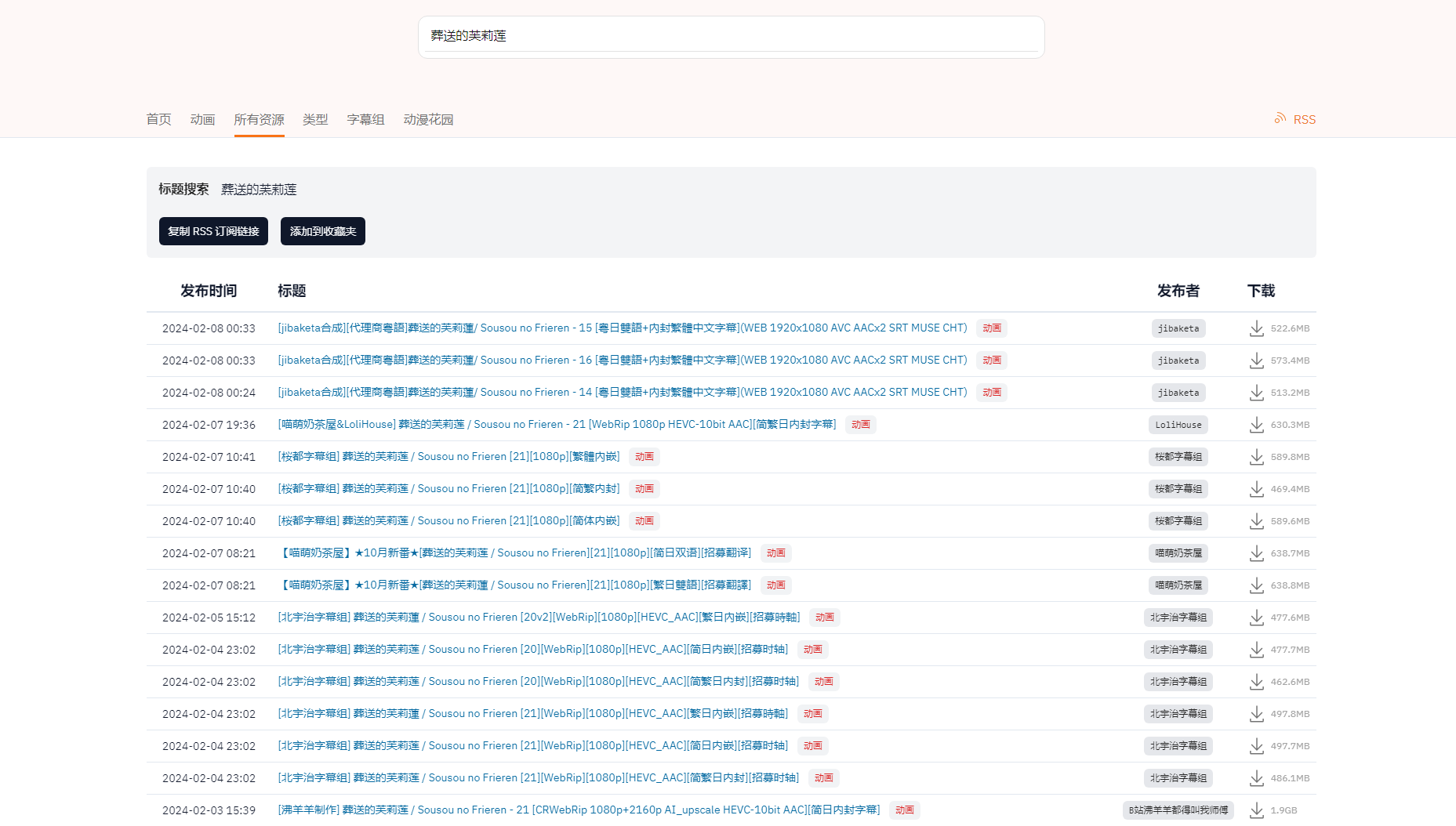Click download icon for the 573.4MB file

1256,360
